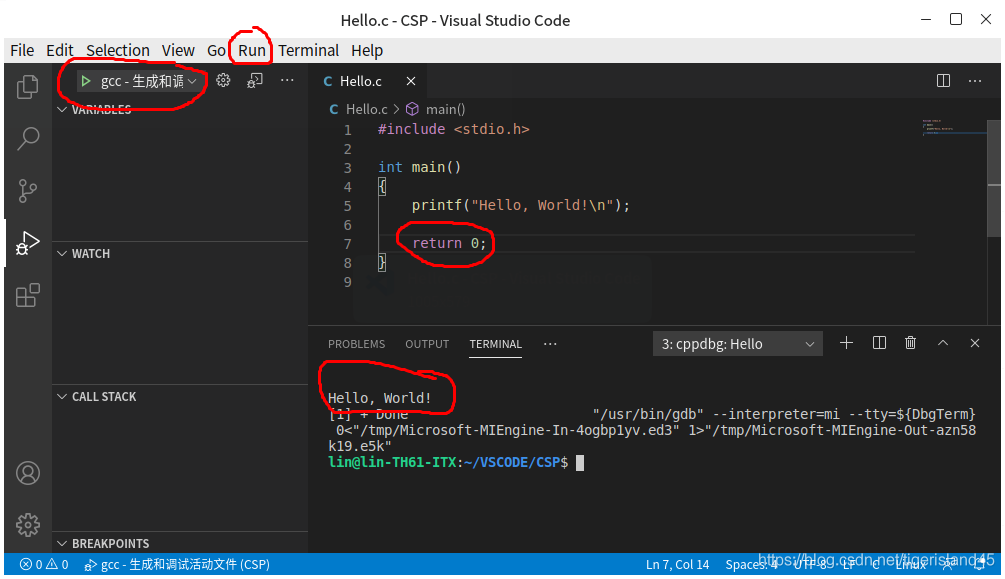Split the editor to the right
Viewport: 1005px width, 579px height.
943,81
